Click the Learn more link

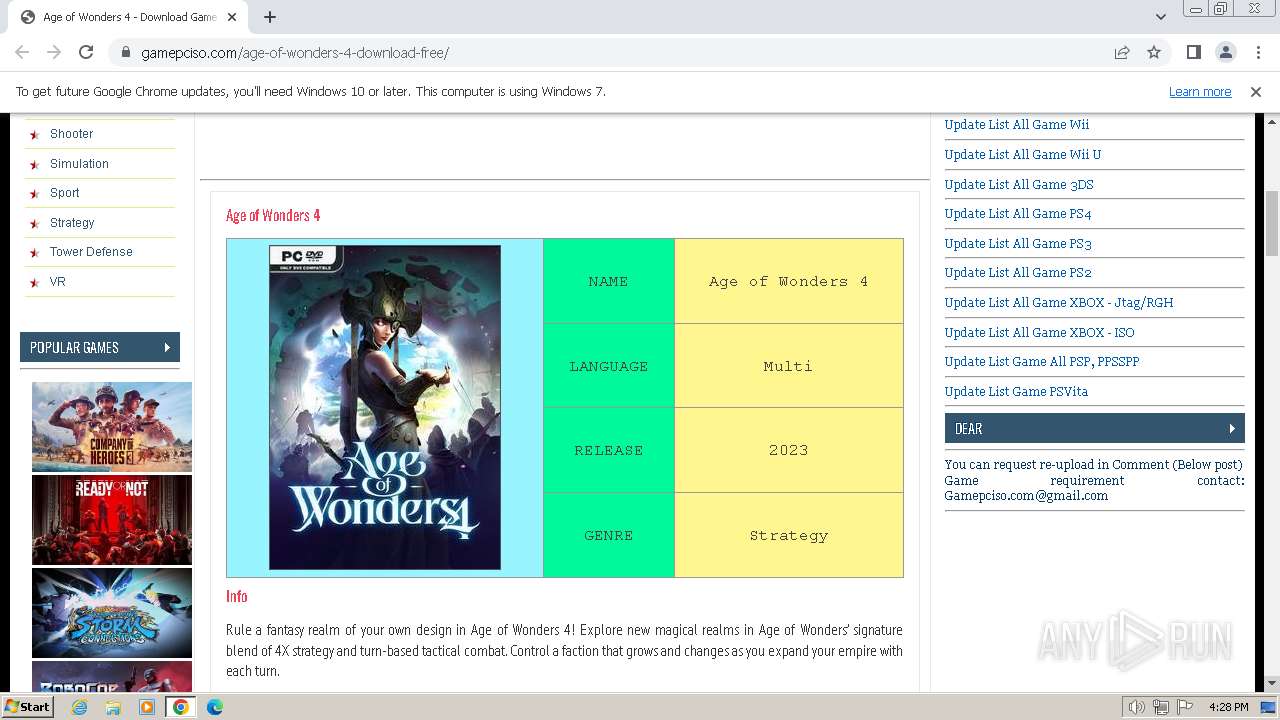pyautogui.click(x=1200, y=91)
